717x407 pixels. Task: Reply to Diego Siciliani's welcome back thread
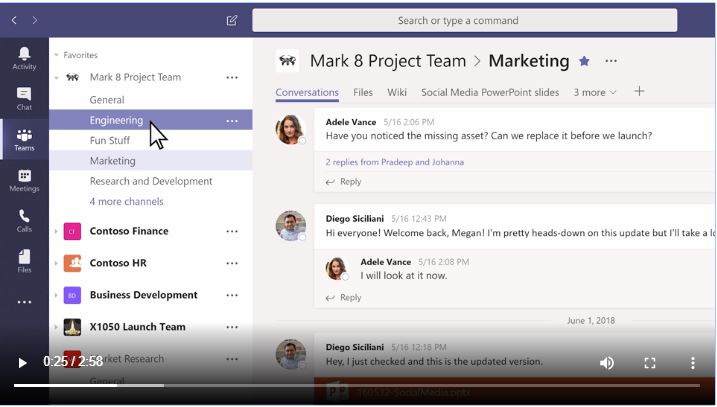click(x=343, y=298)
